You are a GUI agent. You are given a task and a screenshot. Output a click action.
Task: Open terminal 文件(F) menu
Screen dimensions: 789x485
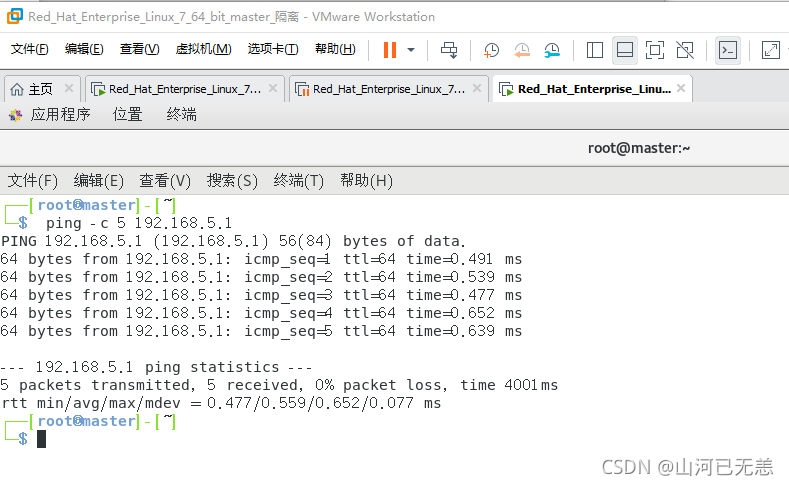tap(33, 180)
